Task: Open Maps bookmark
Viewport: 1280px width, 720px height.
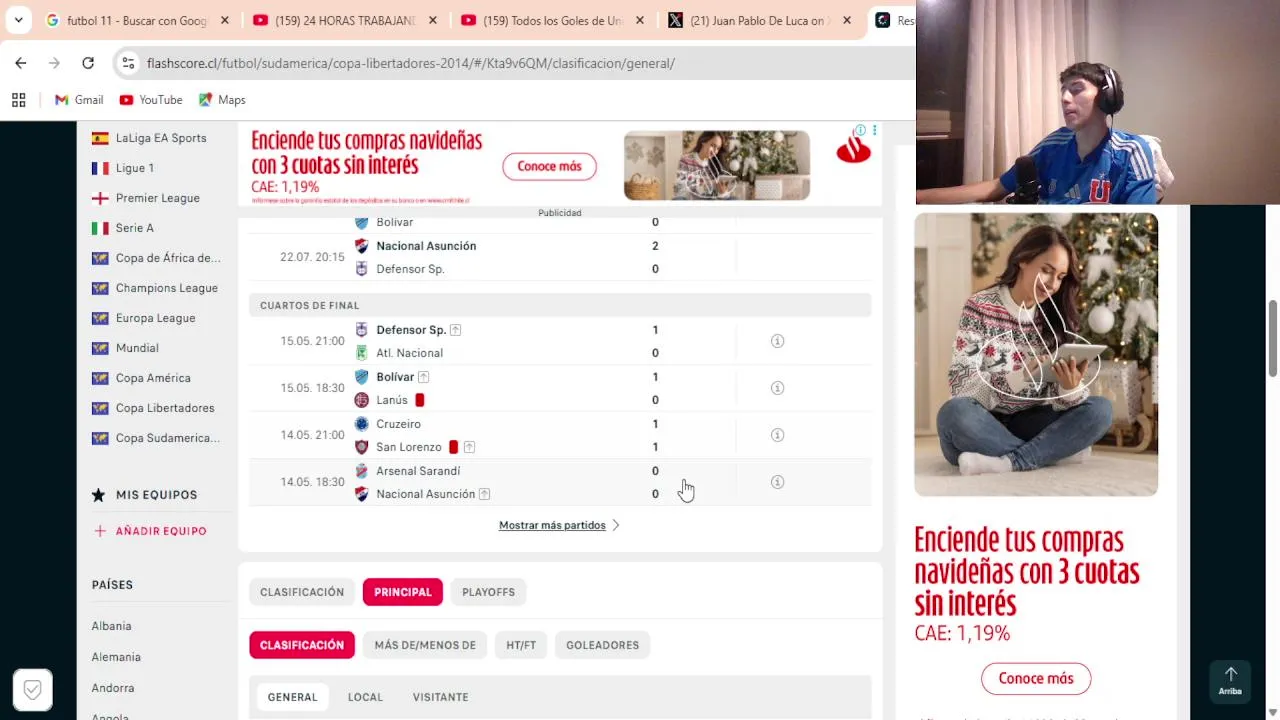Action: pyautogui.click(x=222, y=100)
